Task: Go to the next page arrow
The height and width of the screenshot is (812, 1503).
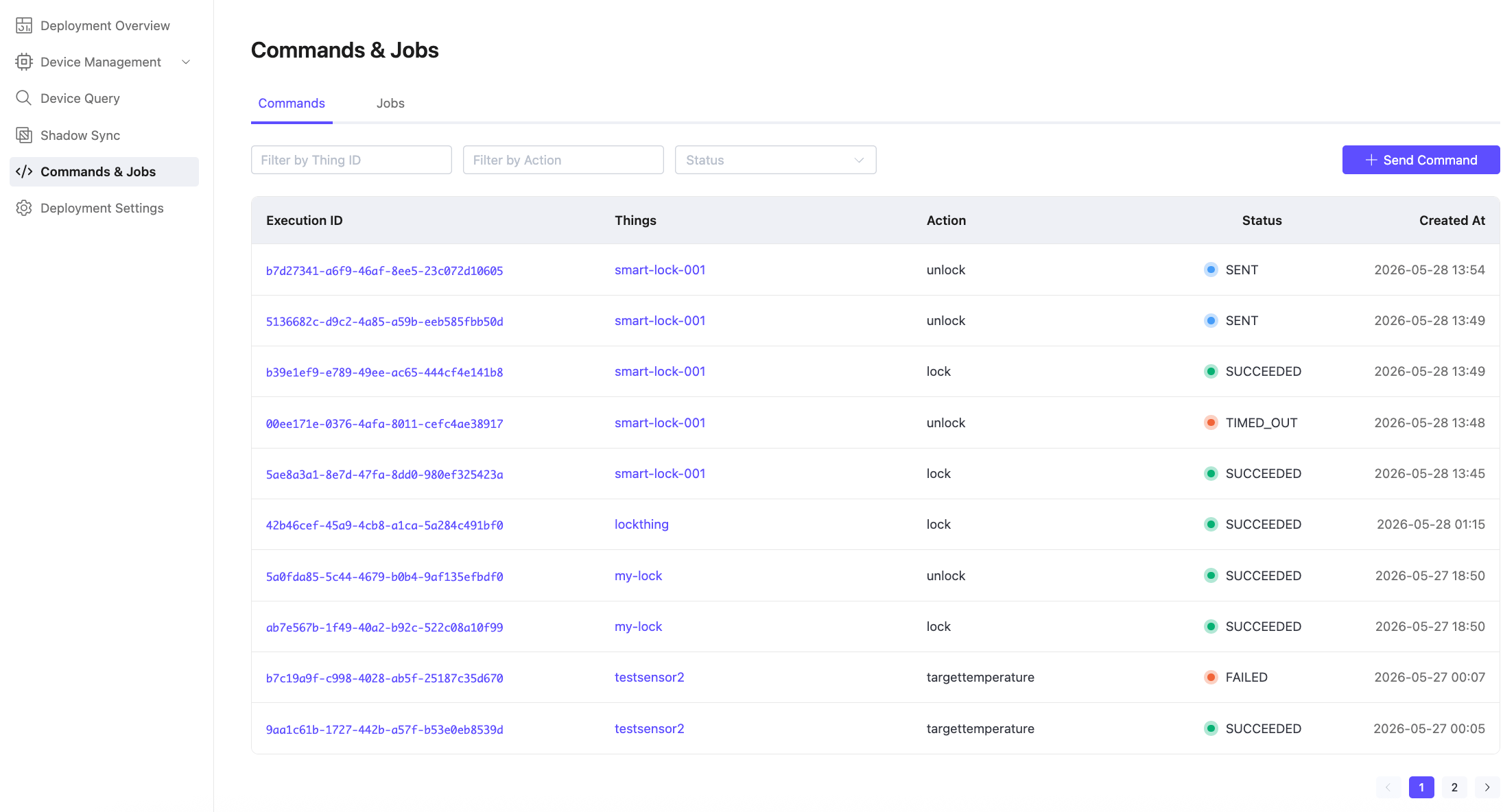Action: coord(1487,787)
